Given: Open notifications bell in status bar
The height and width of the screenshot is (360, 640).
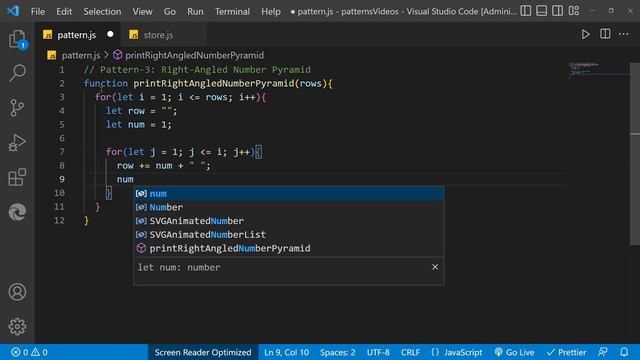Looking at the screenshot, I should (624, 352).
